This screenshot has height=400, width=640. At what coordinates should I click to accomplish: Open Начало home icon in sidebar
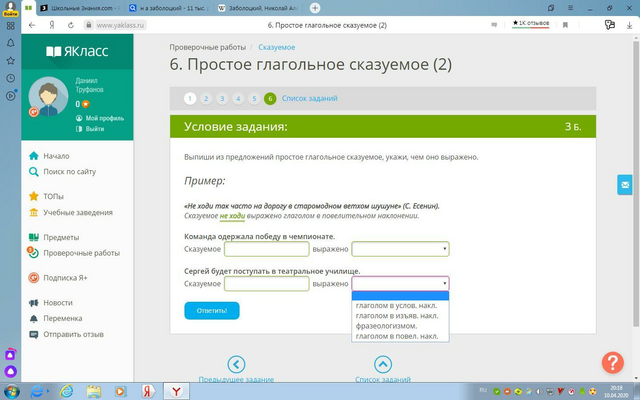(34, 156)
